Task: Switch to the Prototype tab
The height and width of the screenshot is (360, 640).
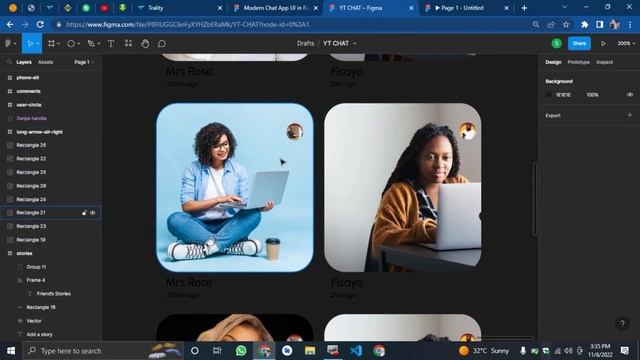Action: [x=578, y=62]
